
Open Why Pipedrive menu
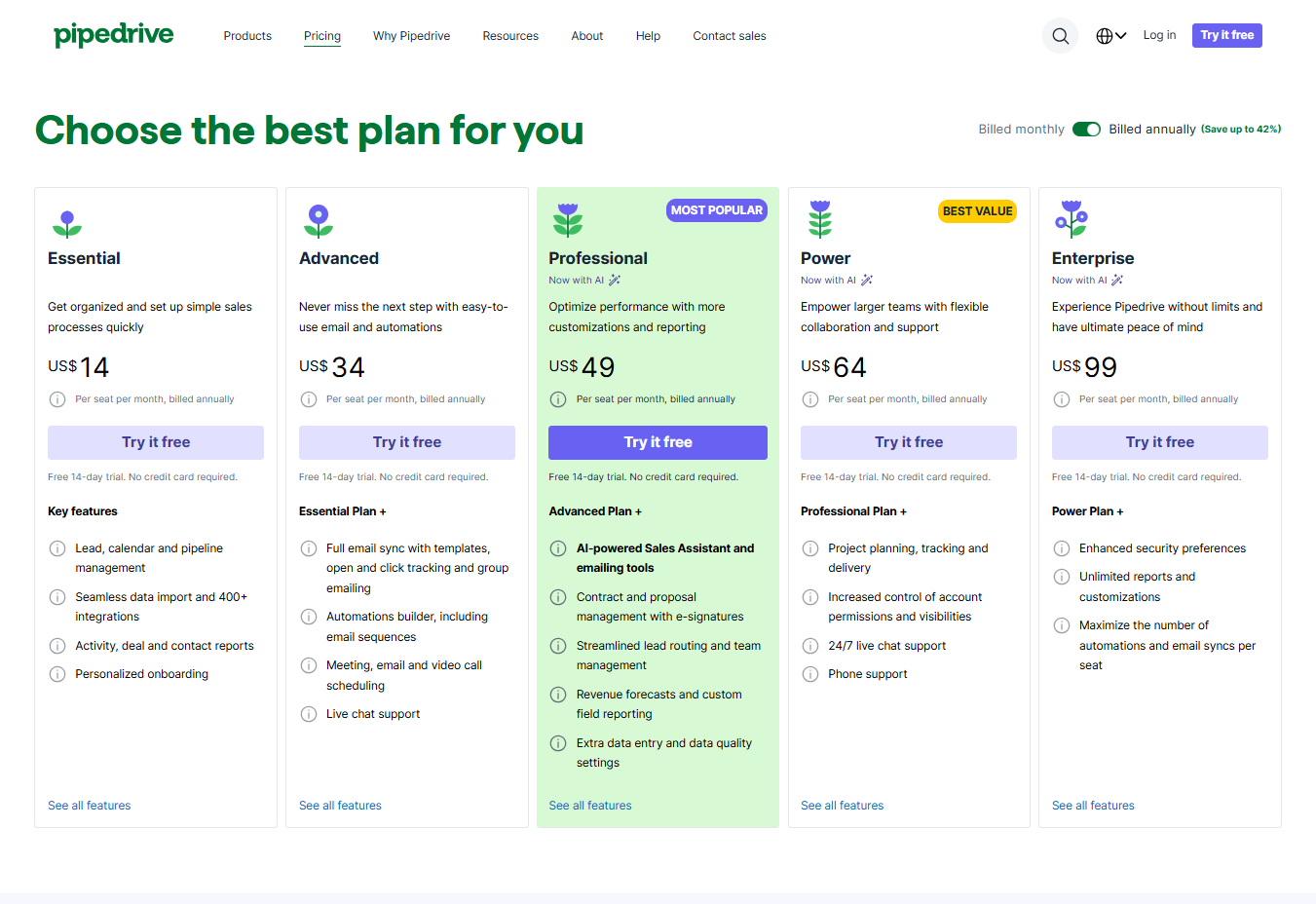coord(411,36)
